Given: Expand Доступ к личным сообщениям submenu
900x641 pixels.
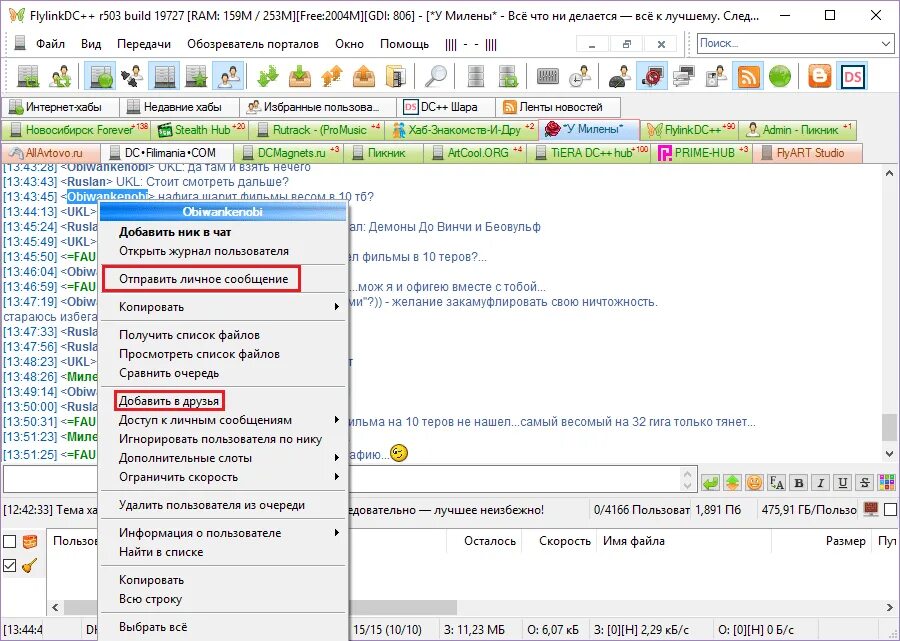Looking at the screenshot, I should coord(337,420).
